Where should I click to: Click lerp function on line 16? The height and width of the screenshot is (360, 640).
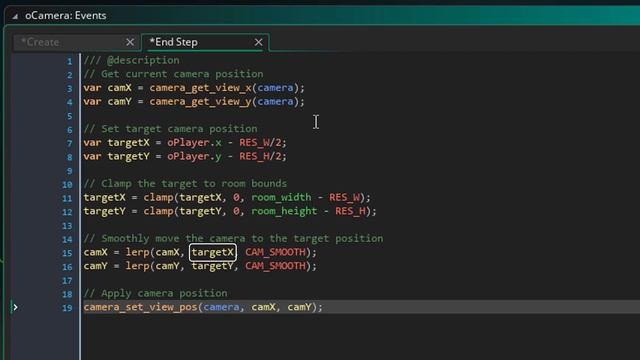coord(138,266)
